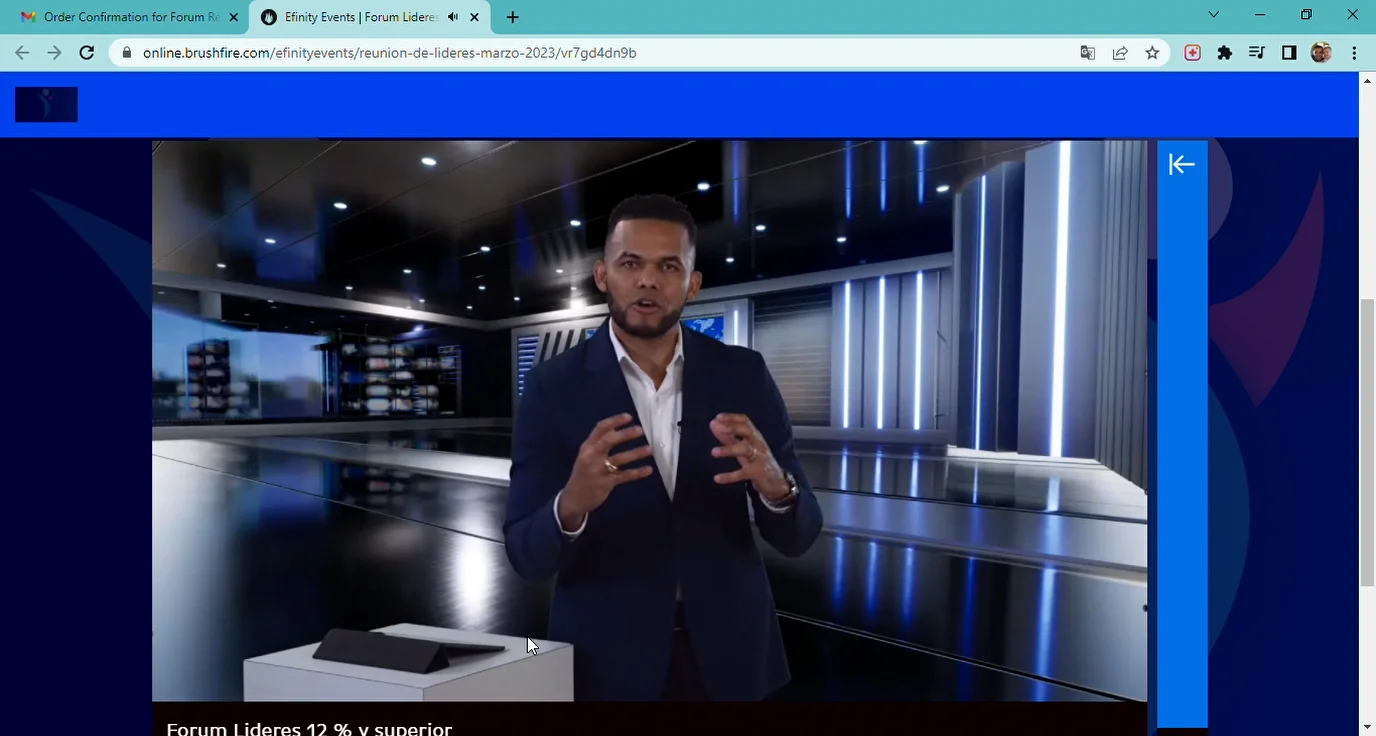Collapse the sidebar with the arrow icon
This screenshot has width=1376, height=736.
click(x=1182, y=165)
